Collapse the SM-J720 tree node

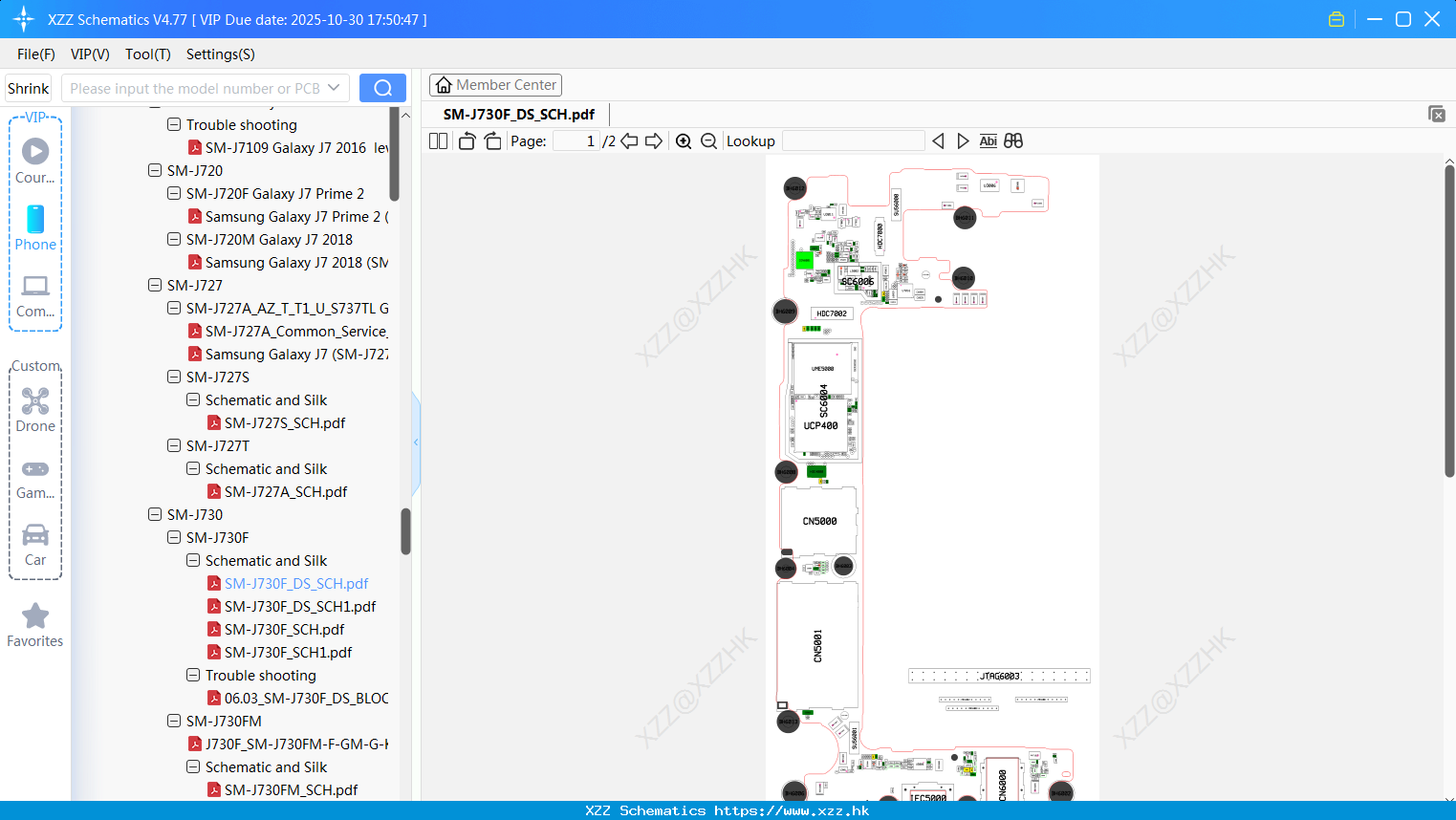[155, 170]
